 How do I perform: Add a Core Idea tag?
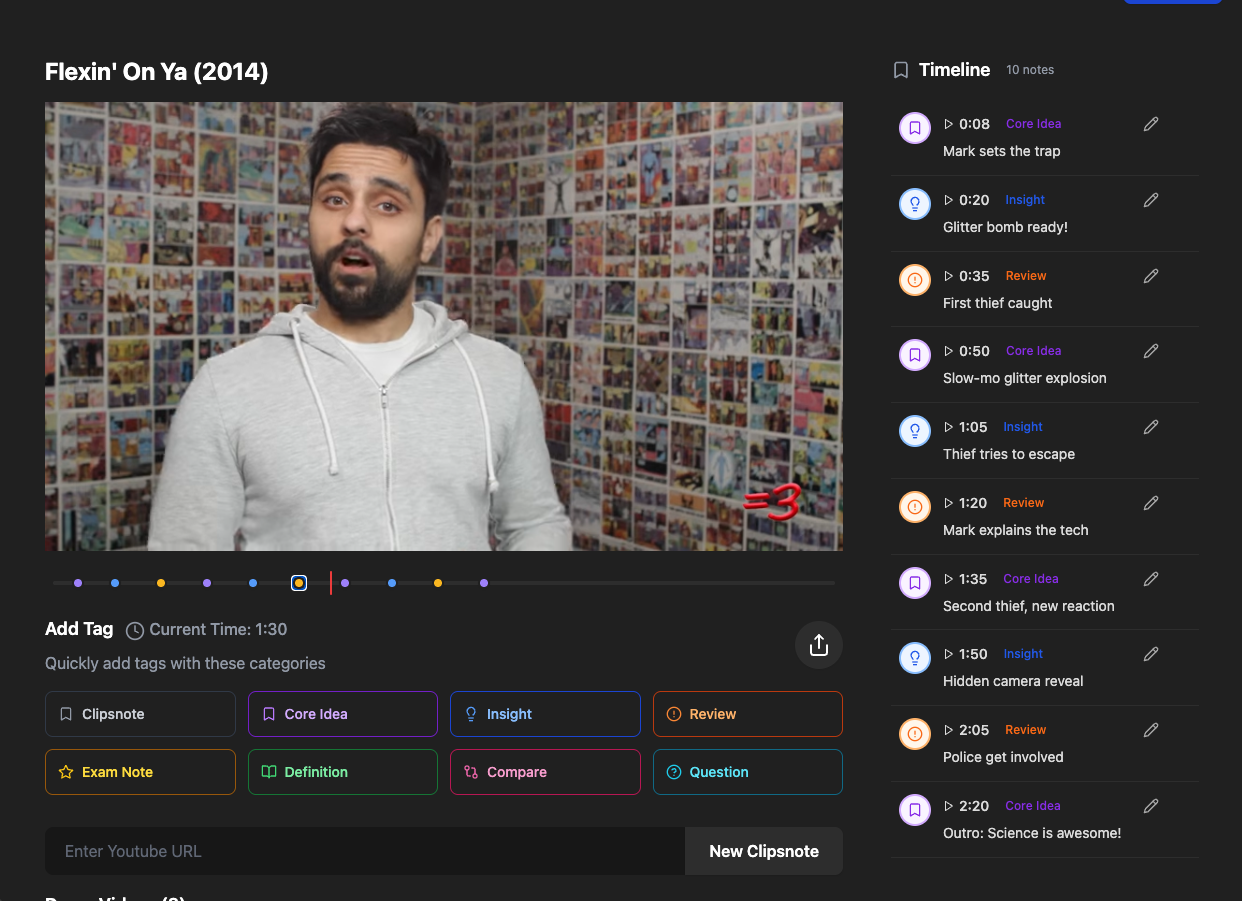pos(343,714)
